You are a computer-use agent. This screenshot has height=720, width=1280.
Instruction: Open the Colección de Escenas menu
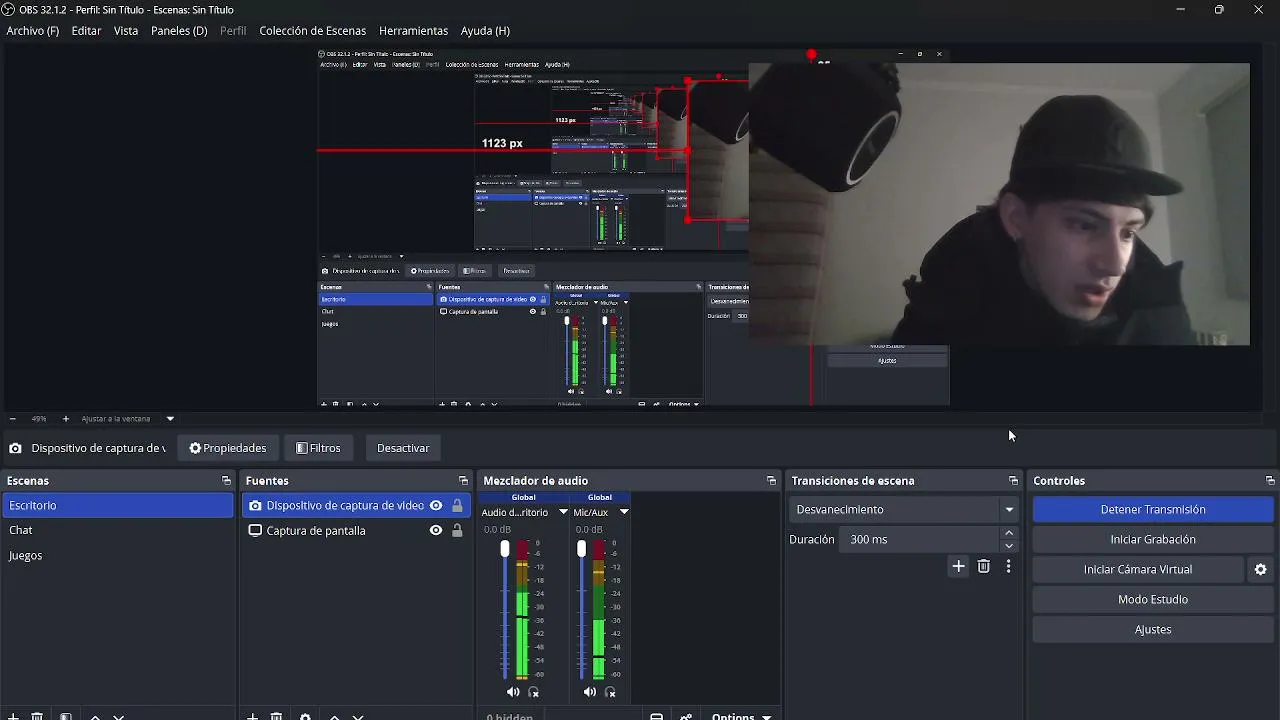click(313, 31)
